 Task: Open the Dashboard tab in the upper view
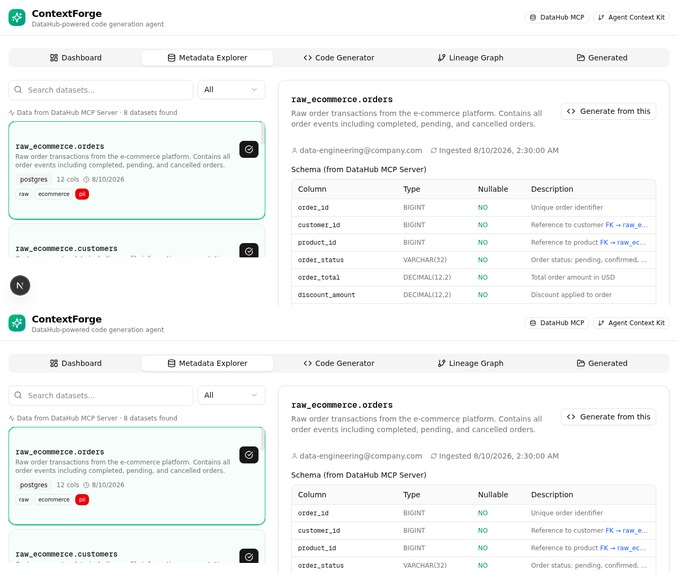(x=76, y=58)
